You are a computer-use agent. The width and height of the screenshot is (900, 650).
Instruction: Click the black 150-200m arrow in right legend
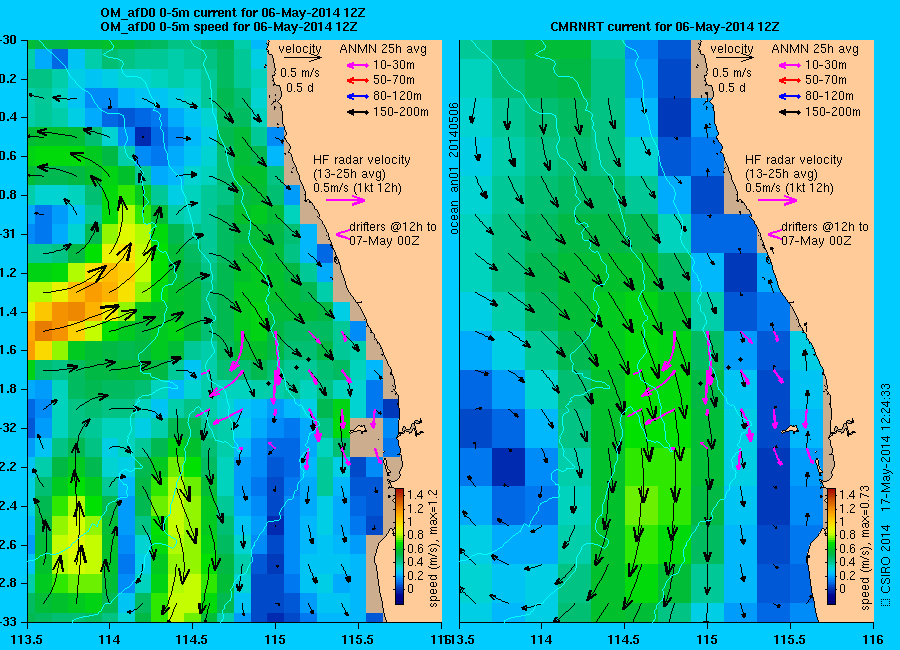click(x=790, y=113)
